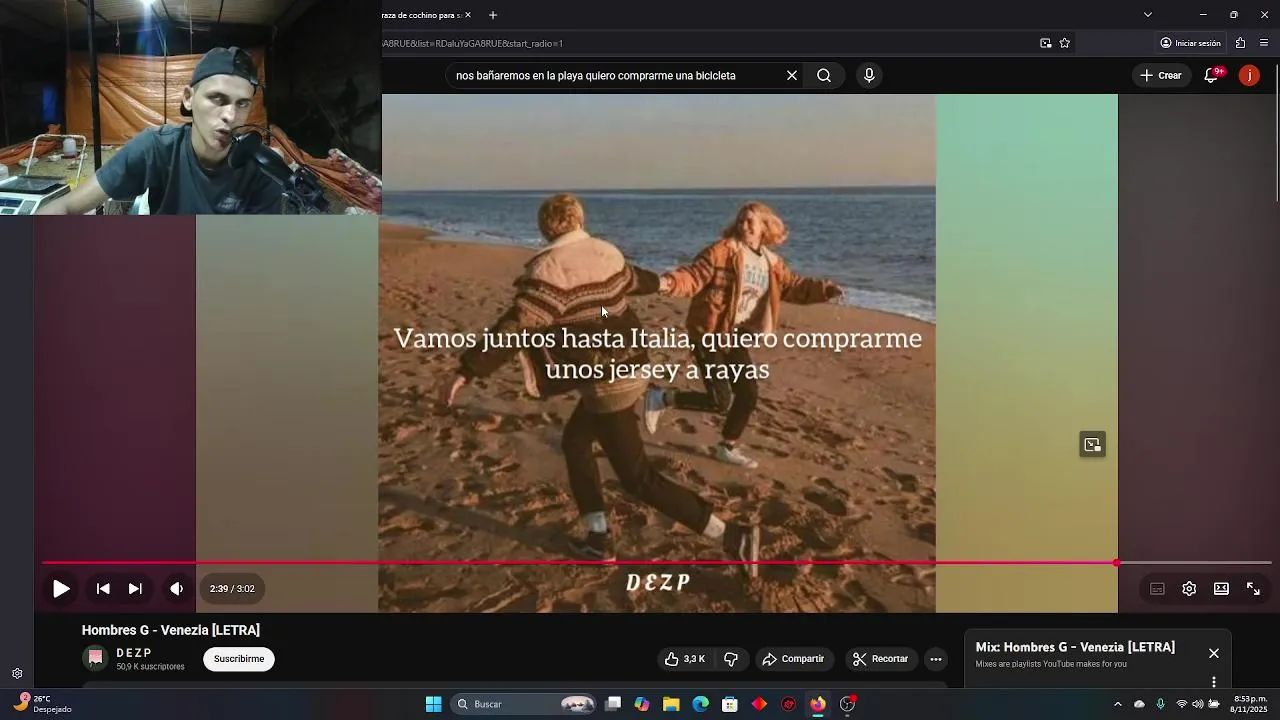Click the video progress bar scrubber
The width and height of the screenshot is (1280, 720).
[1117, 563]
